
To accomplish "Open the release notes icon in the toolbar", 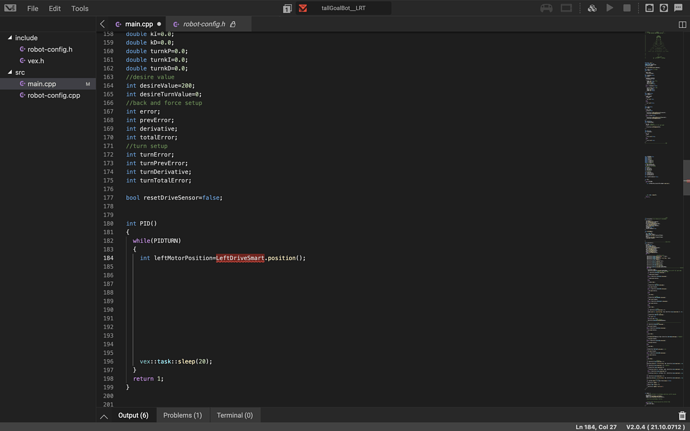I will [x=649, y=8].
